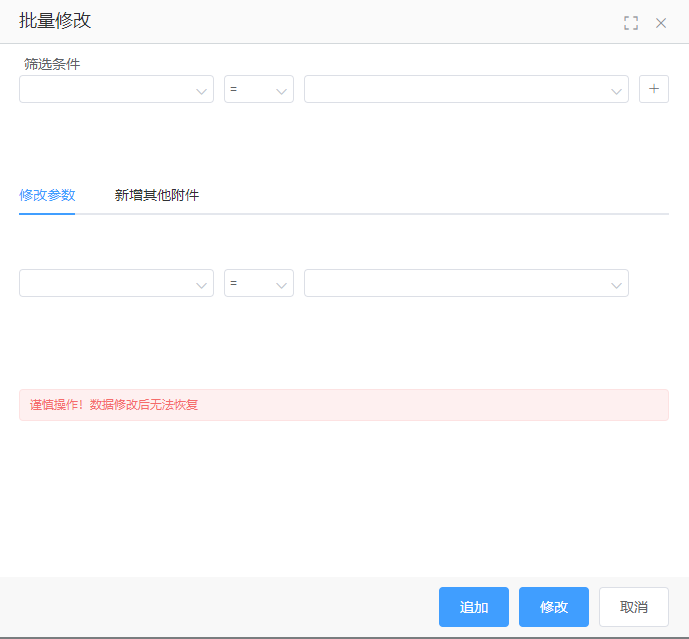Switch to the 修改参数 tab
This screenshot has height=639, width=689.
tap(47, 195)
